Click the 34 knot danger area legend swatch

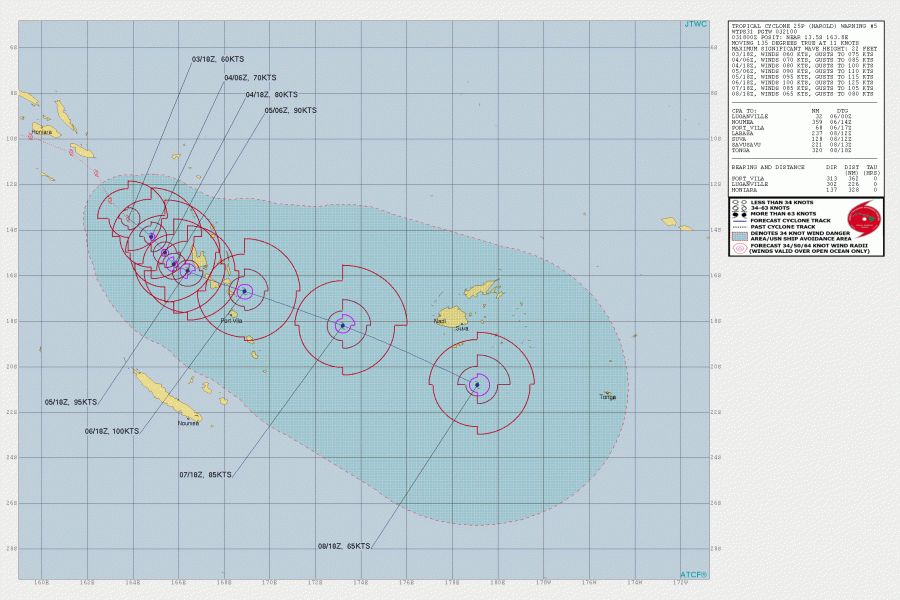coord(740,236)
